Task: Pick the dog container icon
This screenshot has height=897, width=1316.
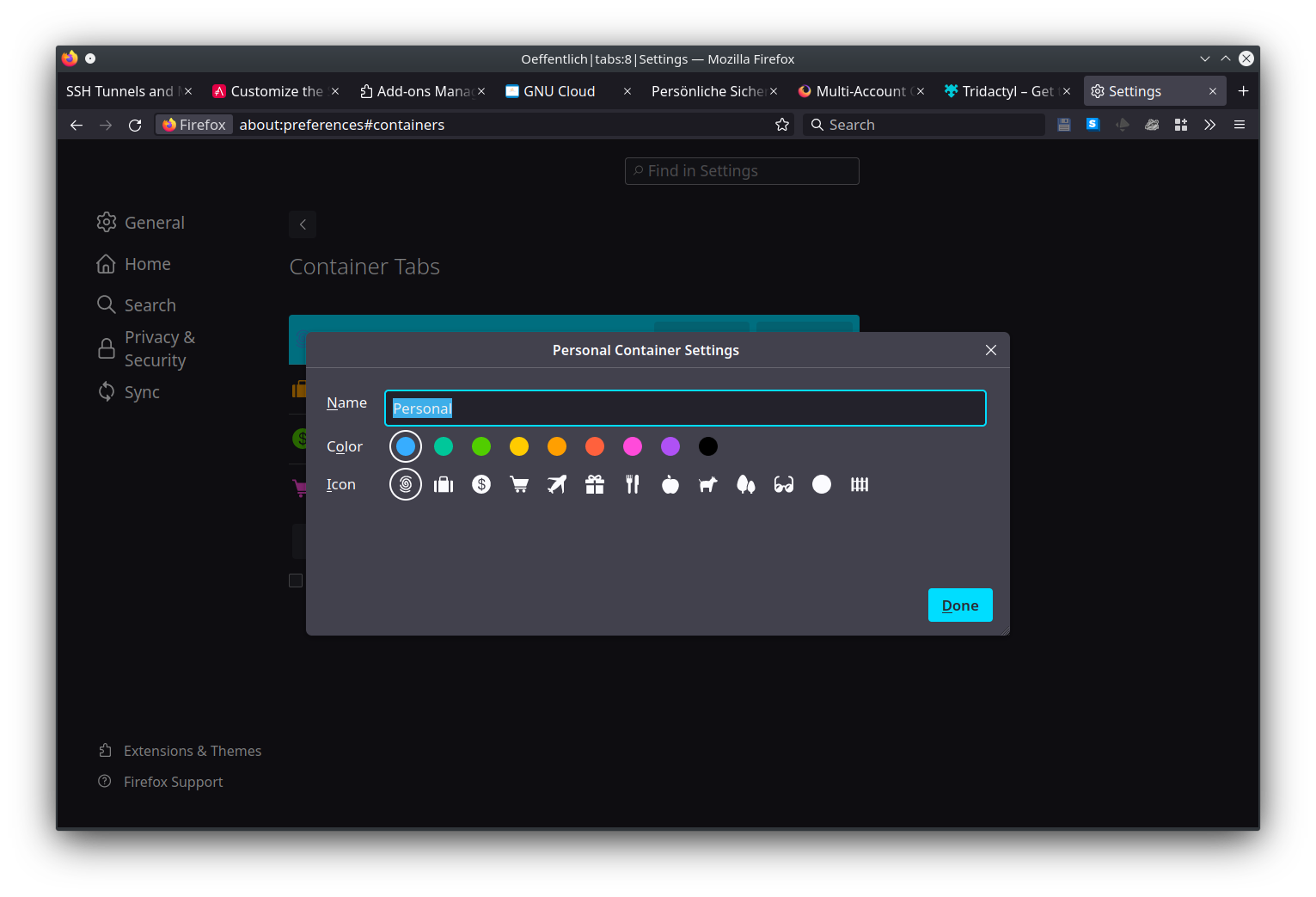Action: (x=707, y=484)
